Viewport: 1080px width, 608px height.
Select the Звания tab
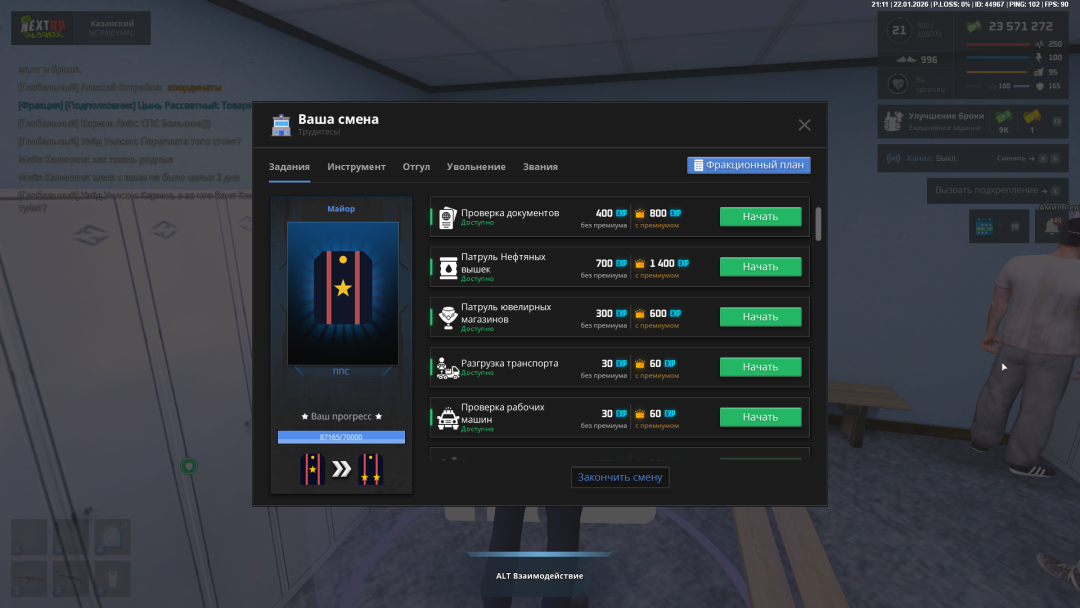[x=540, y=167]
